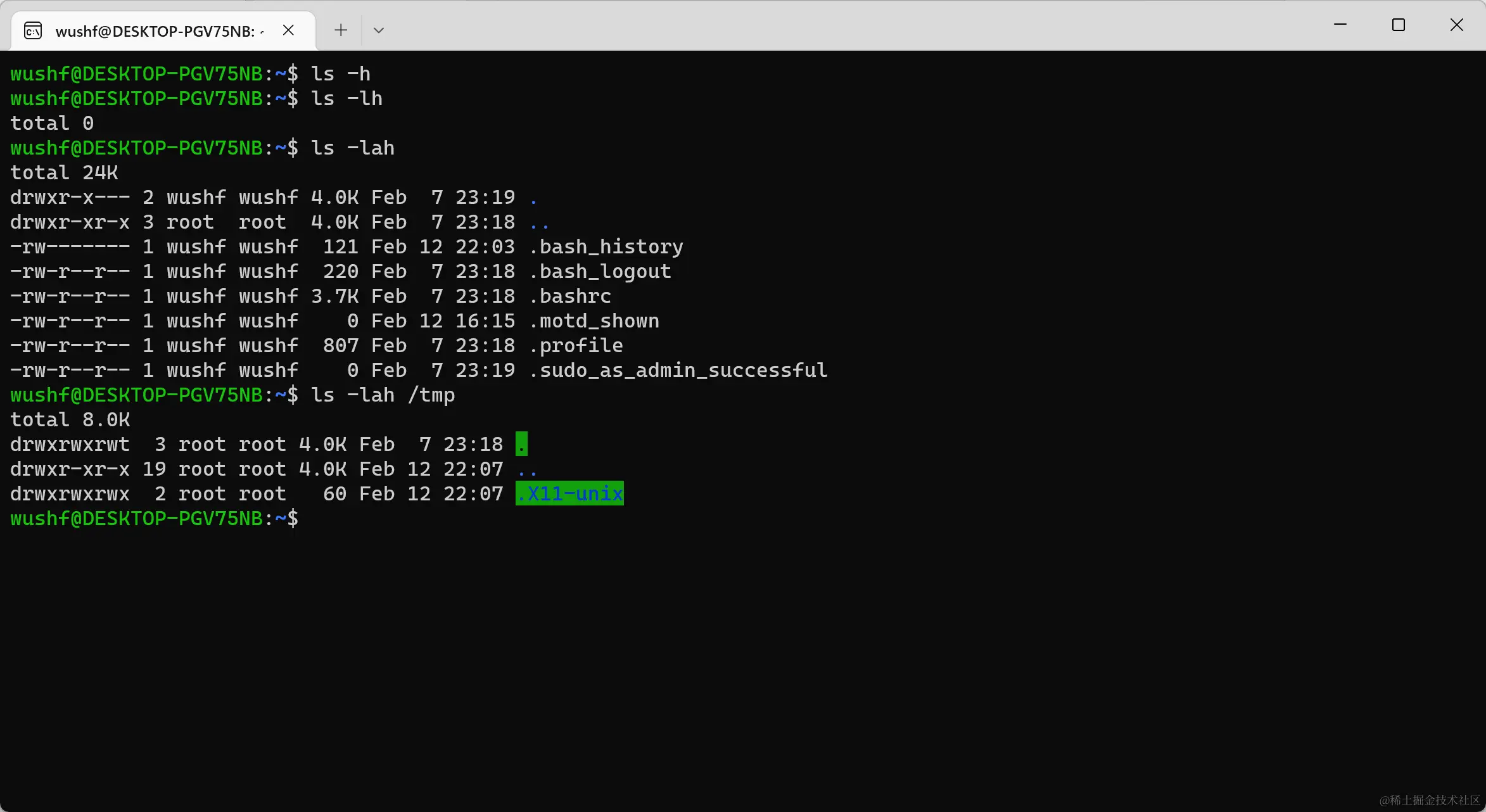Click the .profile filename entry

(576, 345)
